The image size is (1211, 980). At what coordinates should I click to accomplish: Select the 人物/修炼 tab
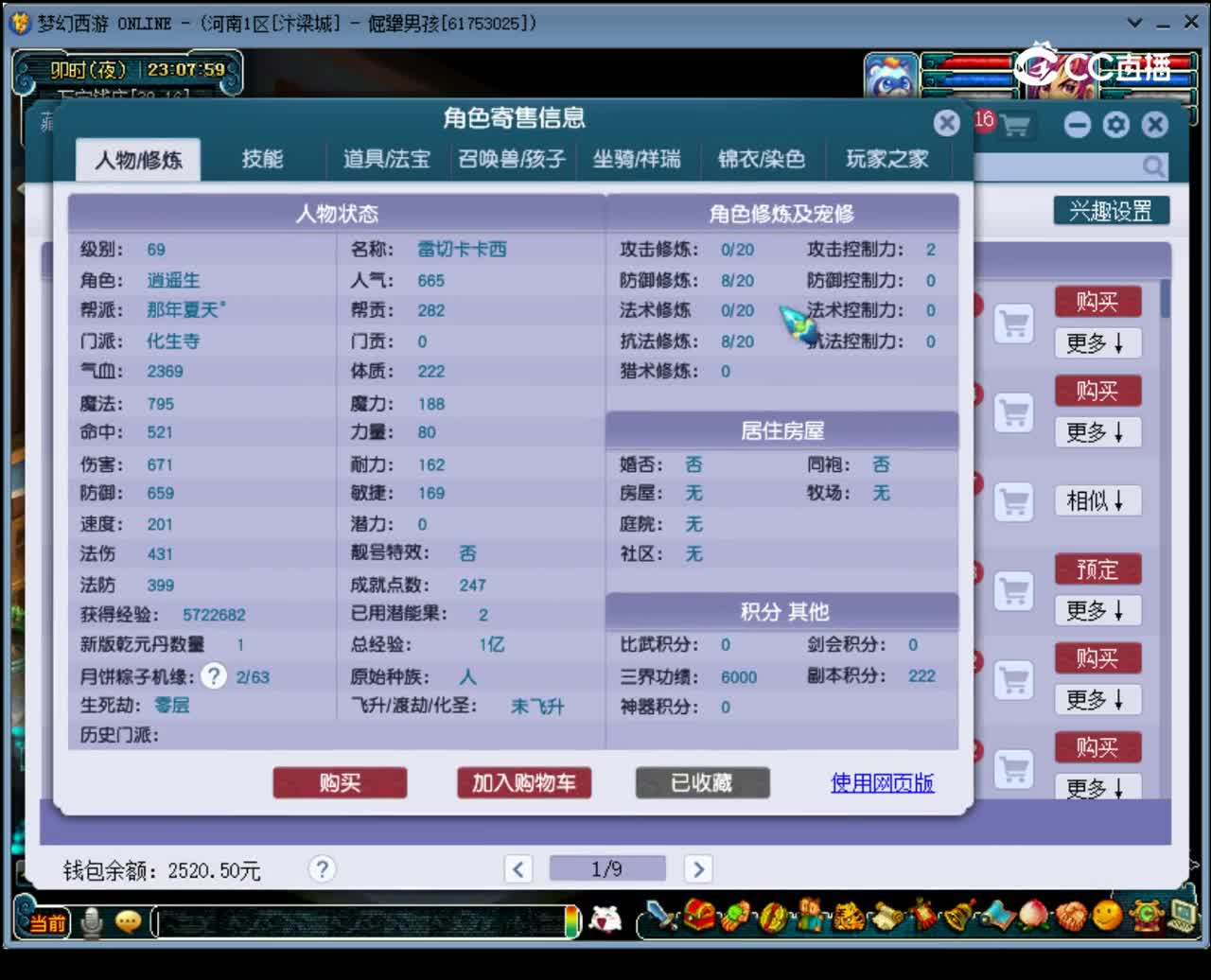click(x=138, y=160)
